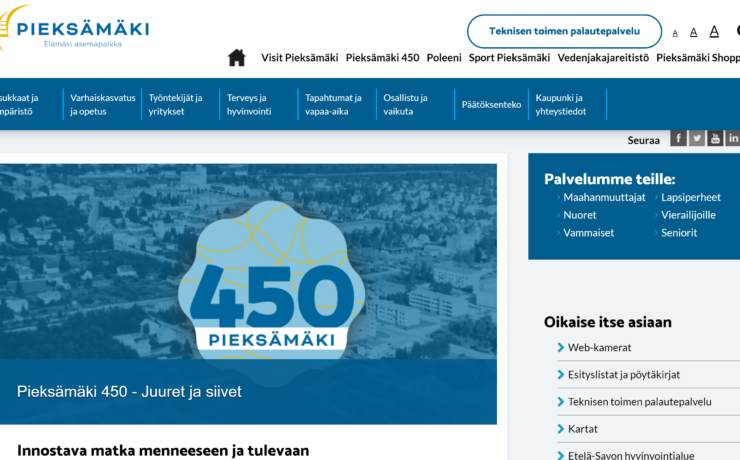Viewport: 740px width, 460px height.
Task: Open Esityslistat ja pöytäkirjat shortcut
Action: [623, 375]
